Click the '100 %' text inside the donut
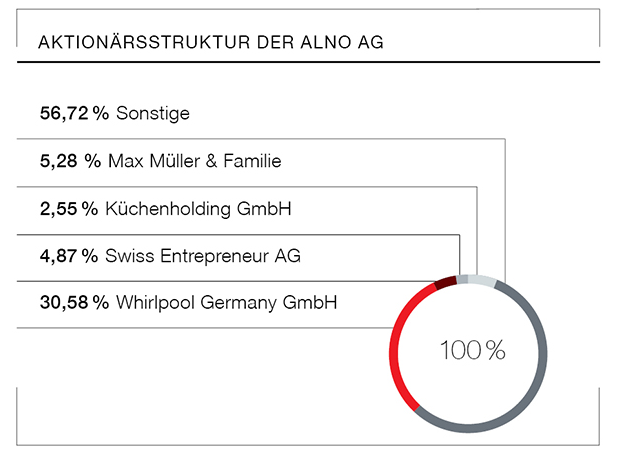The width and height of the screenshot is (632, 464). coord(473,351)
